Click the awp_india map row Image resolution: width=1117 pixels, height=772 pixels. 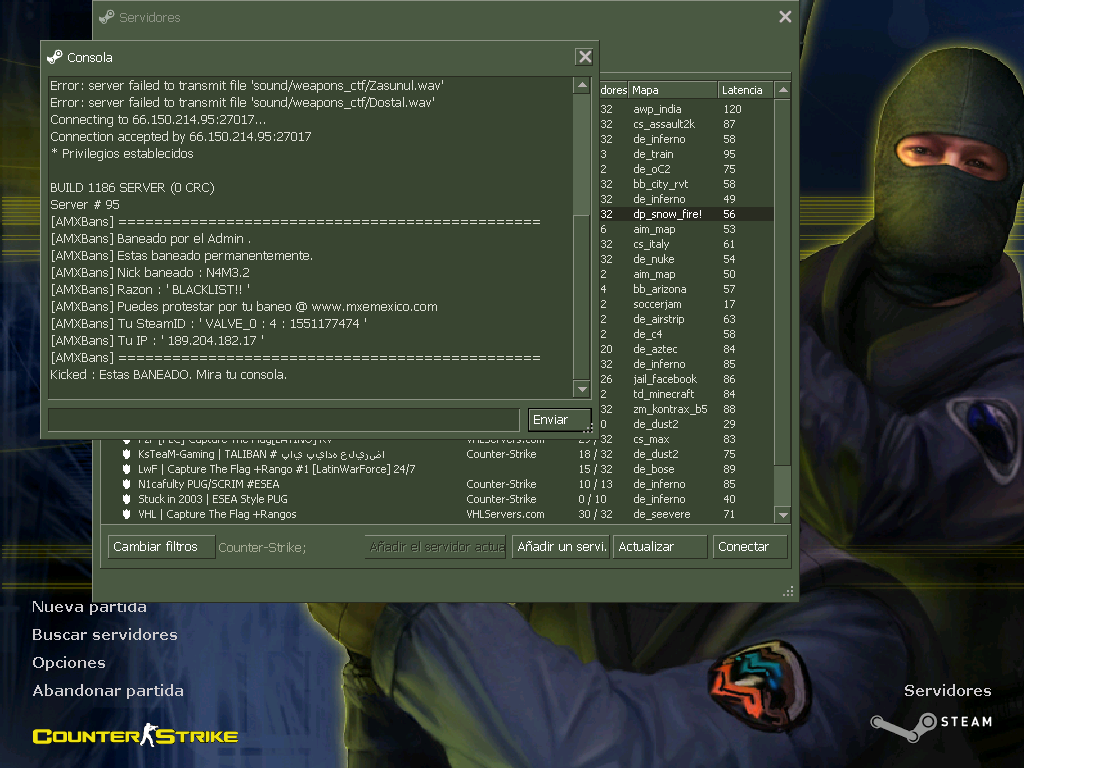coord(687,109)
